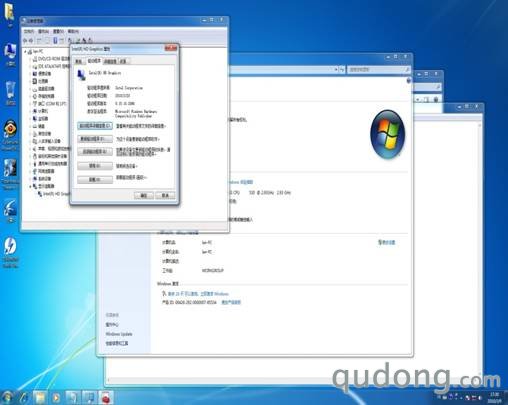
Task: Click the Uninstall driver button
Action: pos(95,180)
